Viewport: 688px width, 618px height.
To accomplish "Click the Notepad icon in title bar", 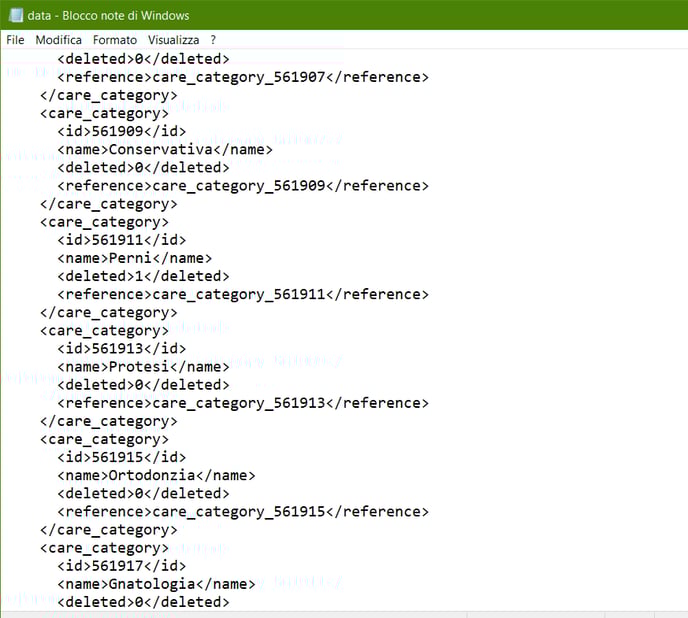I will coord(16,15).
